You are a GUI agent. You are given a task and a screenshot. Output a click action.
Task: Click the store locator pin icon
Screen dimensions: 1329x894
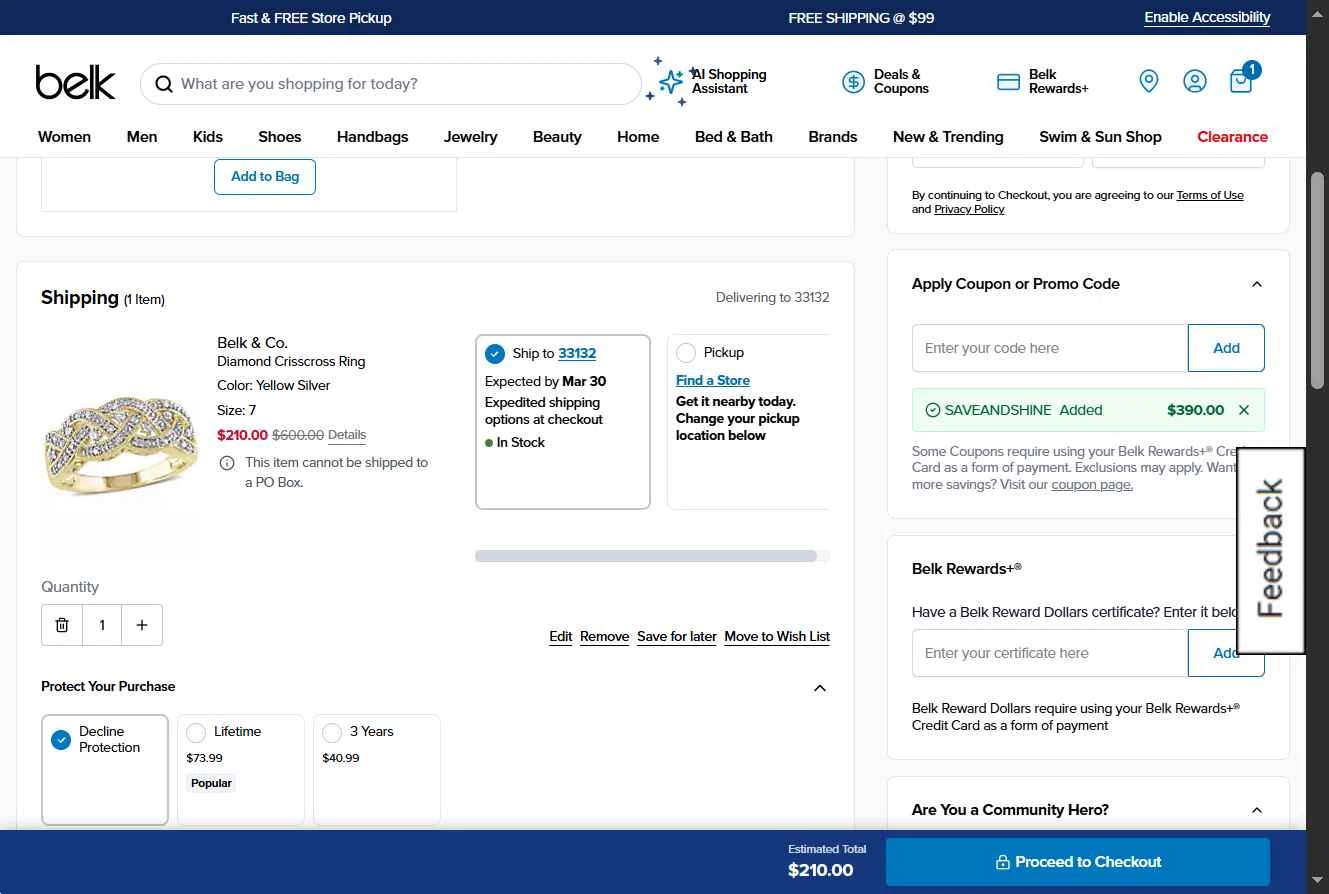coord(1149,81)
